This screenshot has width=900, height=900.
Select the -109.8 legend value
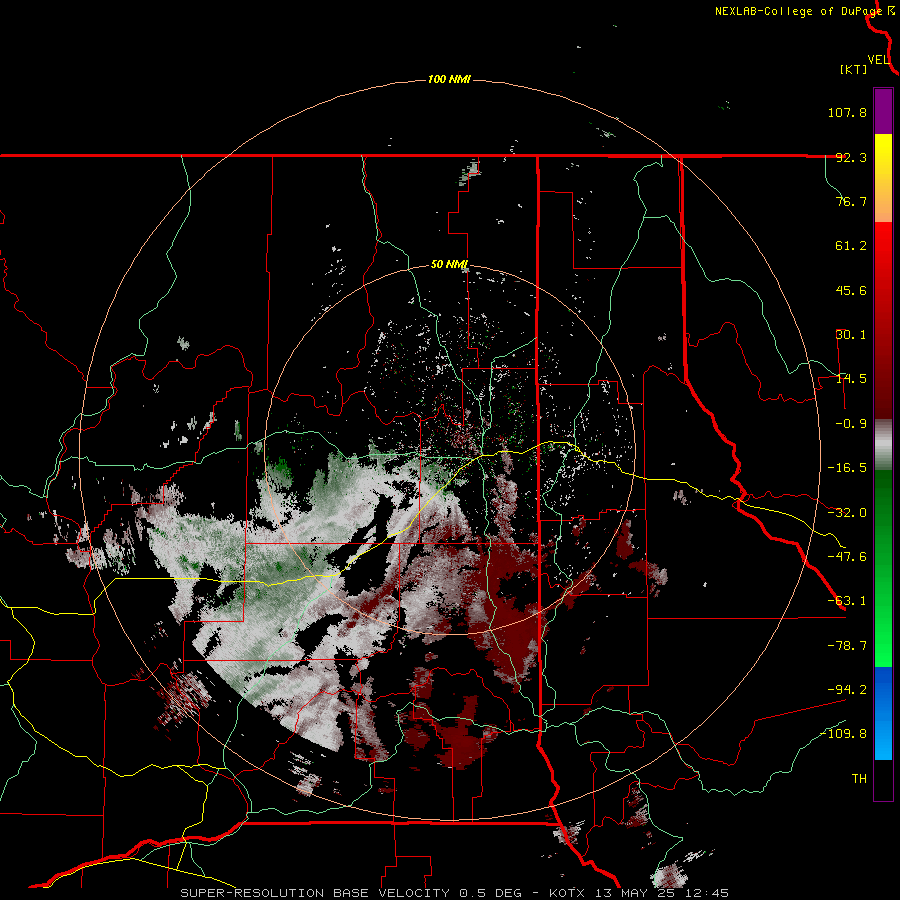pos(843,734)
